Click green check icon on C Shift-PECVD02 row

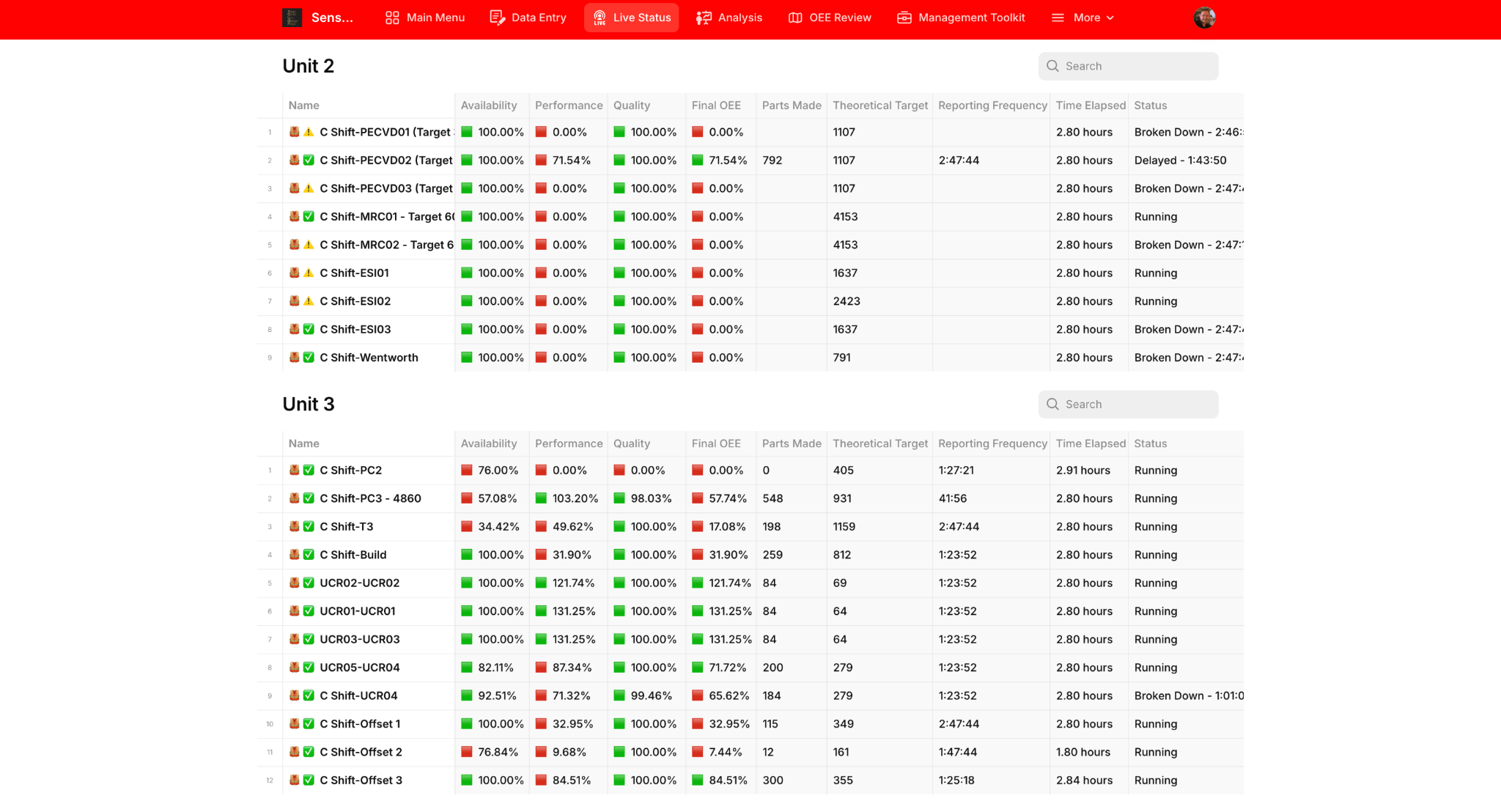click(x=309, y=160)
